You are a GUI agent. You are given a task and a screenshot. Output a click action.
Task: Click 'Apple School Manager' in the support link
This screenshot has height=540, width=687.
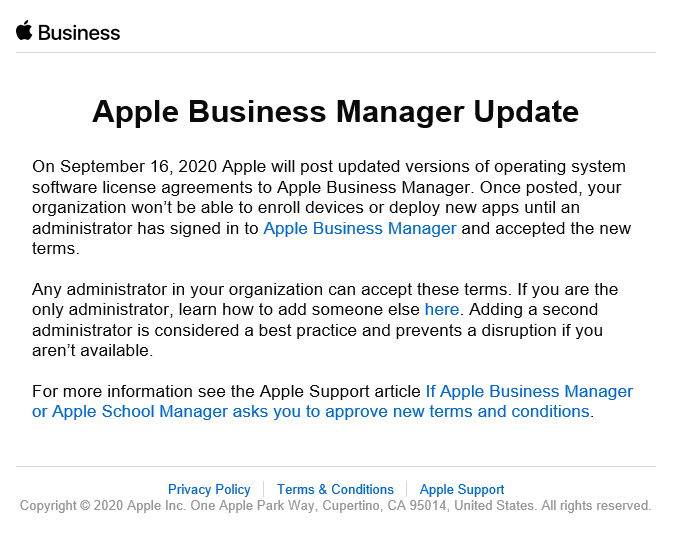pos(140,412)
